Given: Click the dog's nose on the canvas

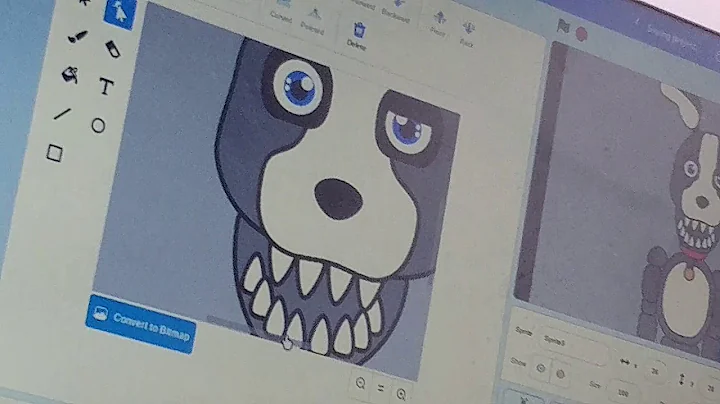Looking at the screenshot, I should pyautogui.click(x=338, y=199).
